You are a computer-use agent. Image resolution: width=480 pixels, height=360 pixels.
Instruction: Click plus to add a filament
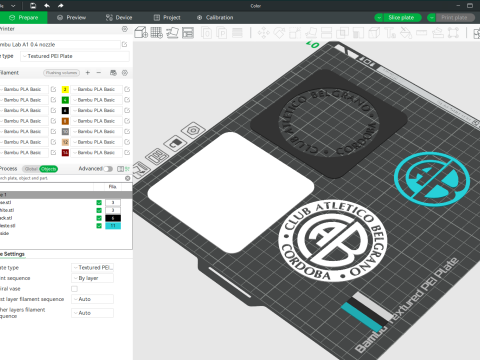pyautogui.click(x=88, y=72)
